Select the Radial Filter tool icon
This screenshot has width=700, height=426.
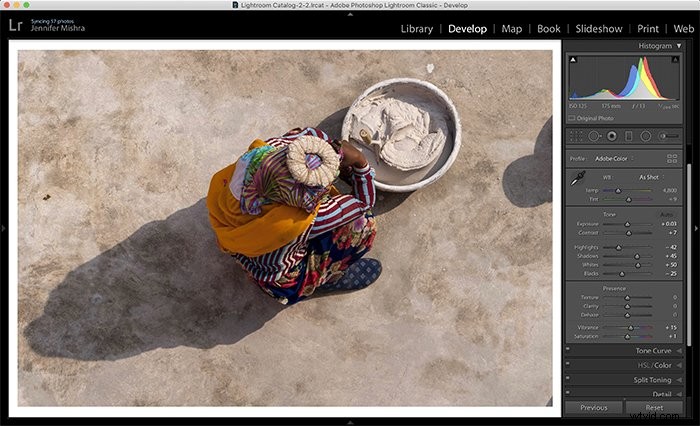pos(646,136)
